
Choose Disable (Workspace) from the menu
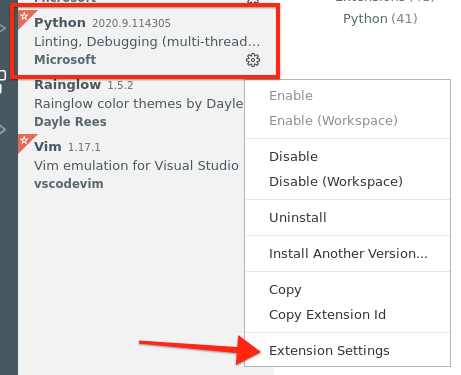click(336, 182)
